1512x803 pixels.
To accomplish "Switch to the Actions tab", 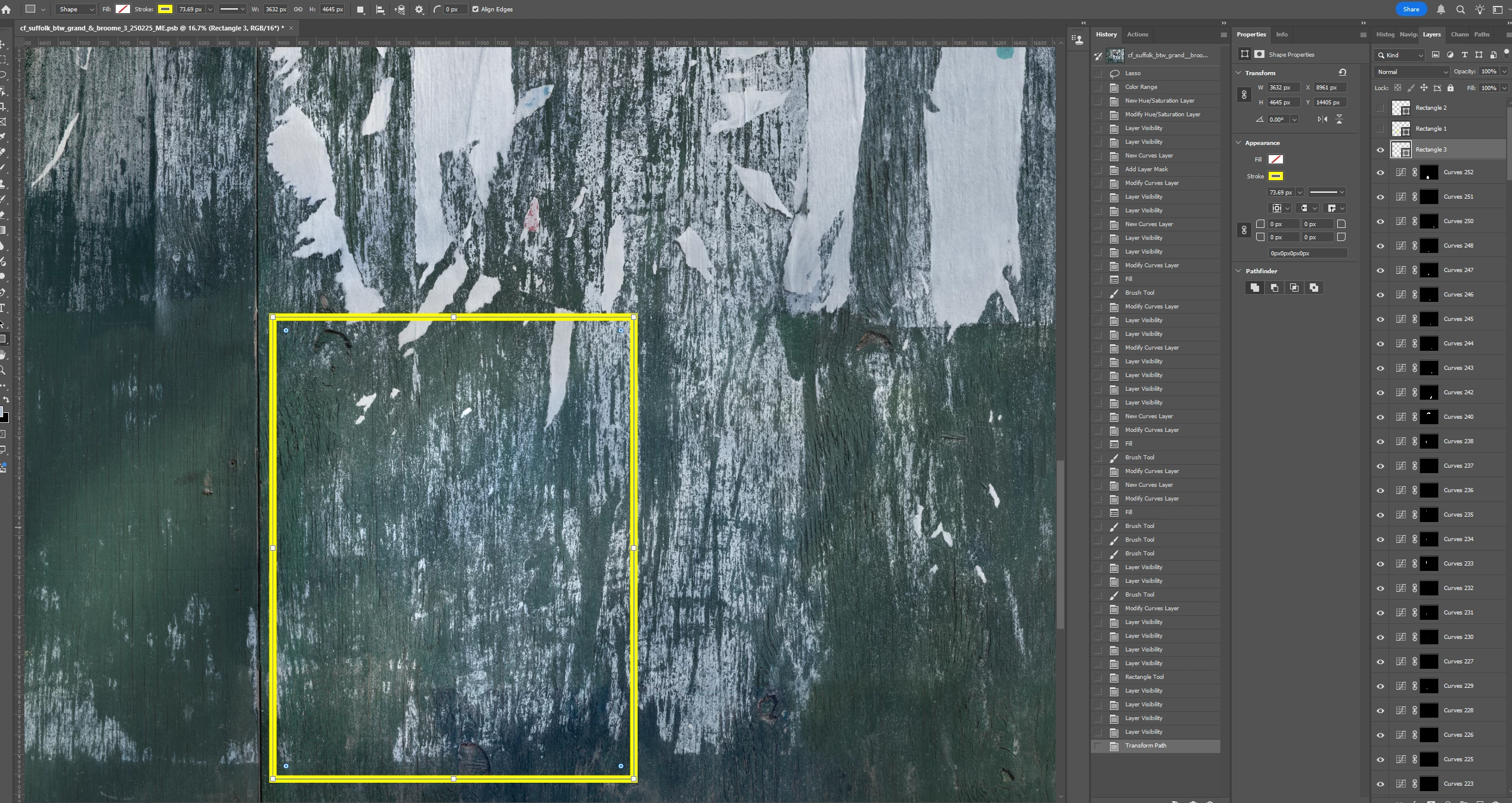I will (1137, 35).
